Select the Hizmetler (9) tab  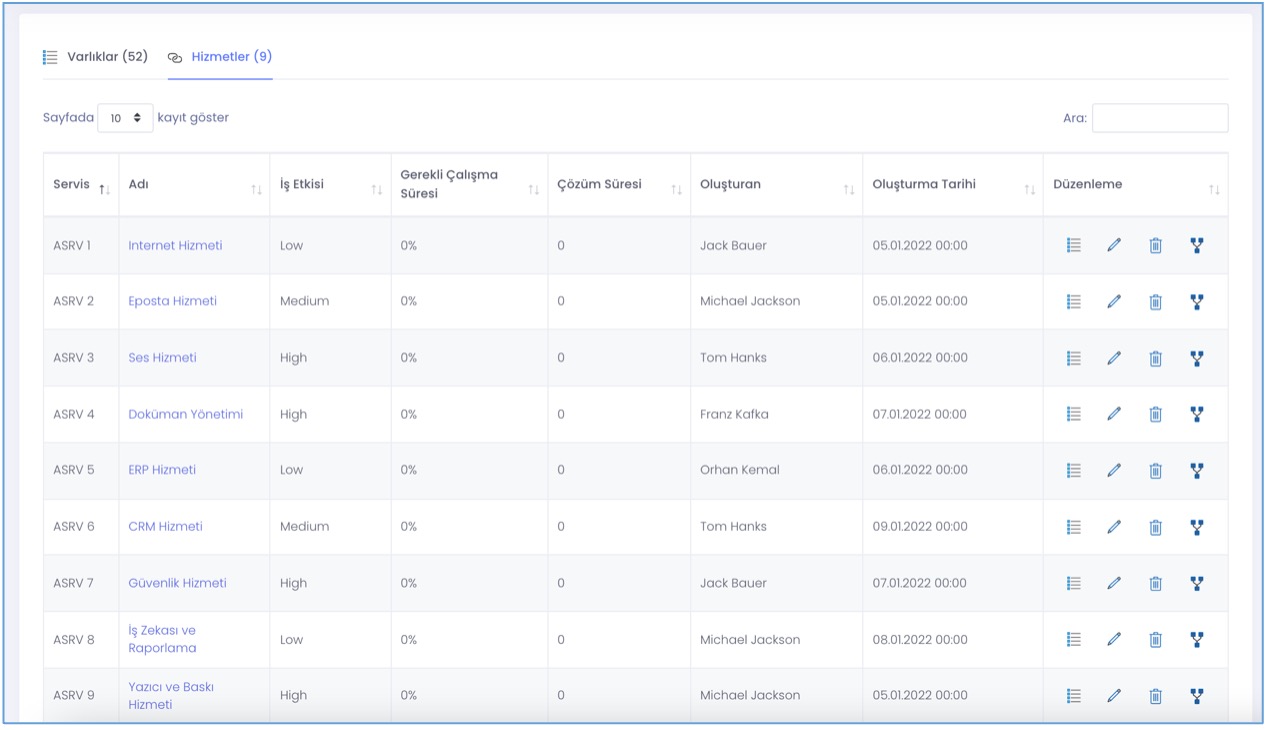pyautogui.click(x=231, y=57)
